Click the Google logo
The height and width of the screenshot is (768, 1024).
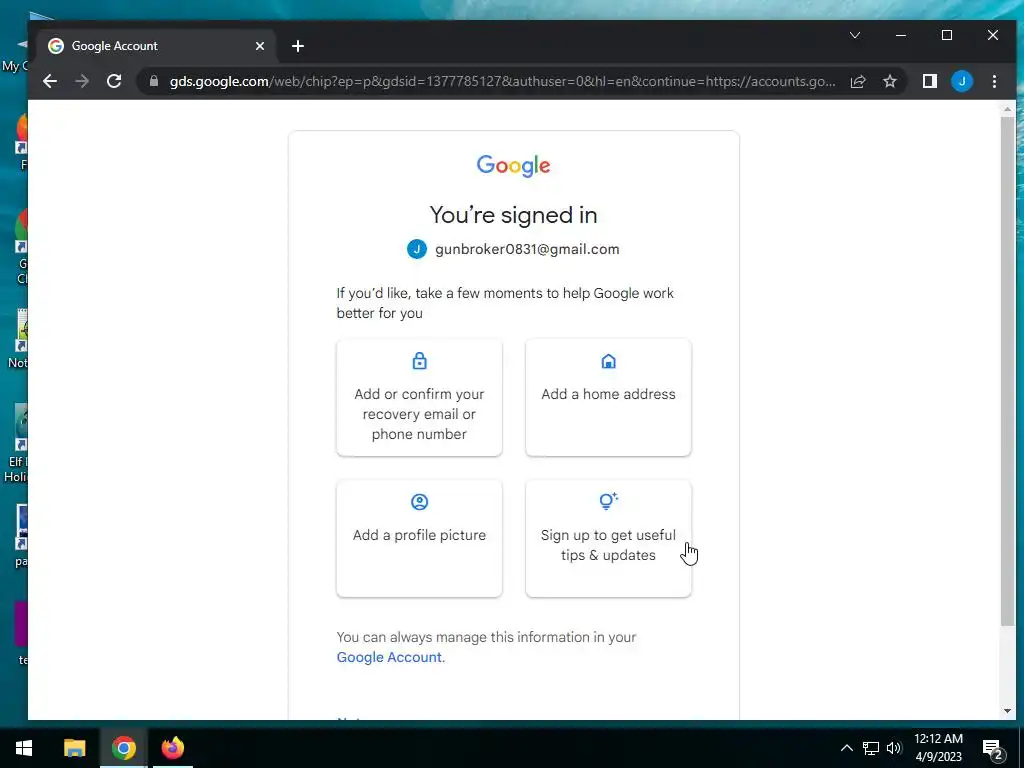tap(513, 166)
